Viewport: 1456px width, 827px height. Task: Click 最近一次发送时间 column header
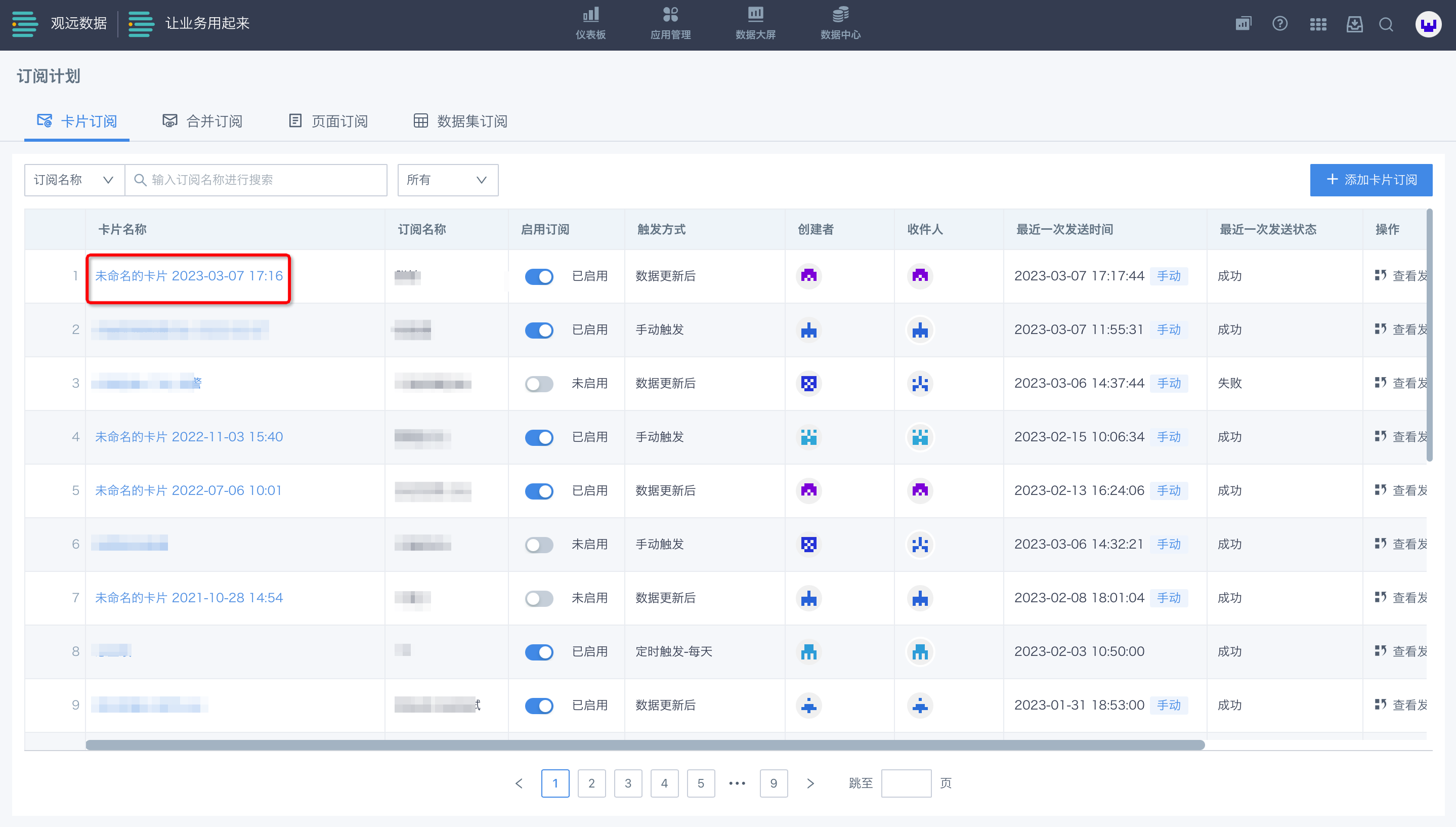pyautogui.click(x=1064, y=229)
